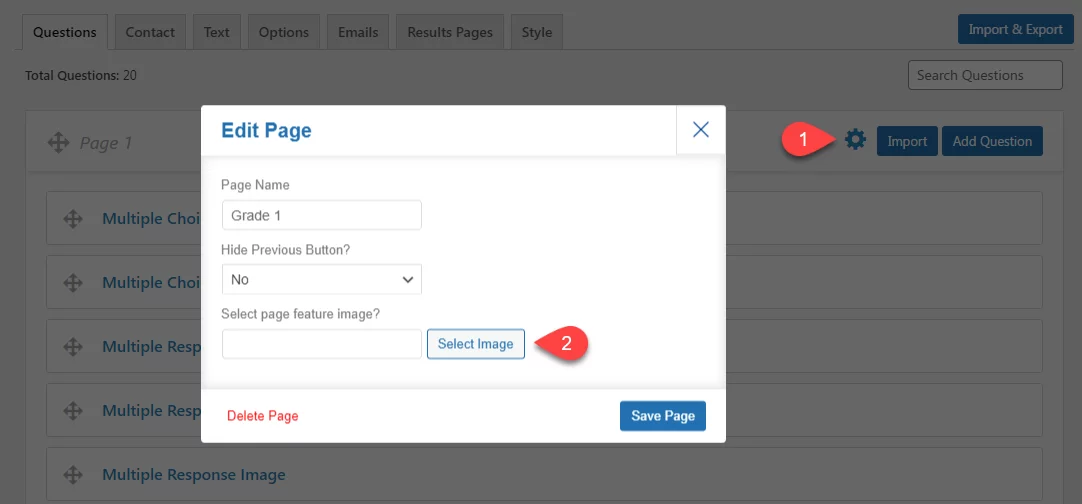Switch to the Style tab
The width and height of the screenshot is (1082, 504).
[x=537, y=32]
